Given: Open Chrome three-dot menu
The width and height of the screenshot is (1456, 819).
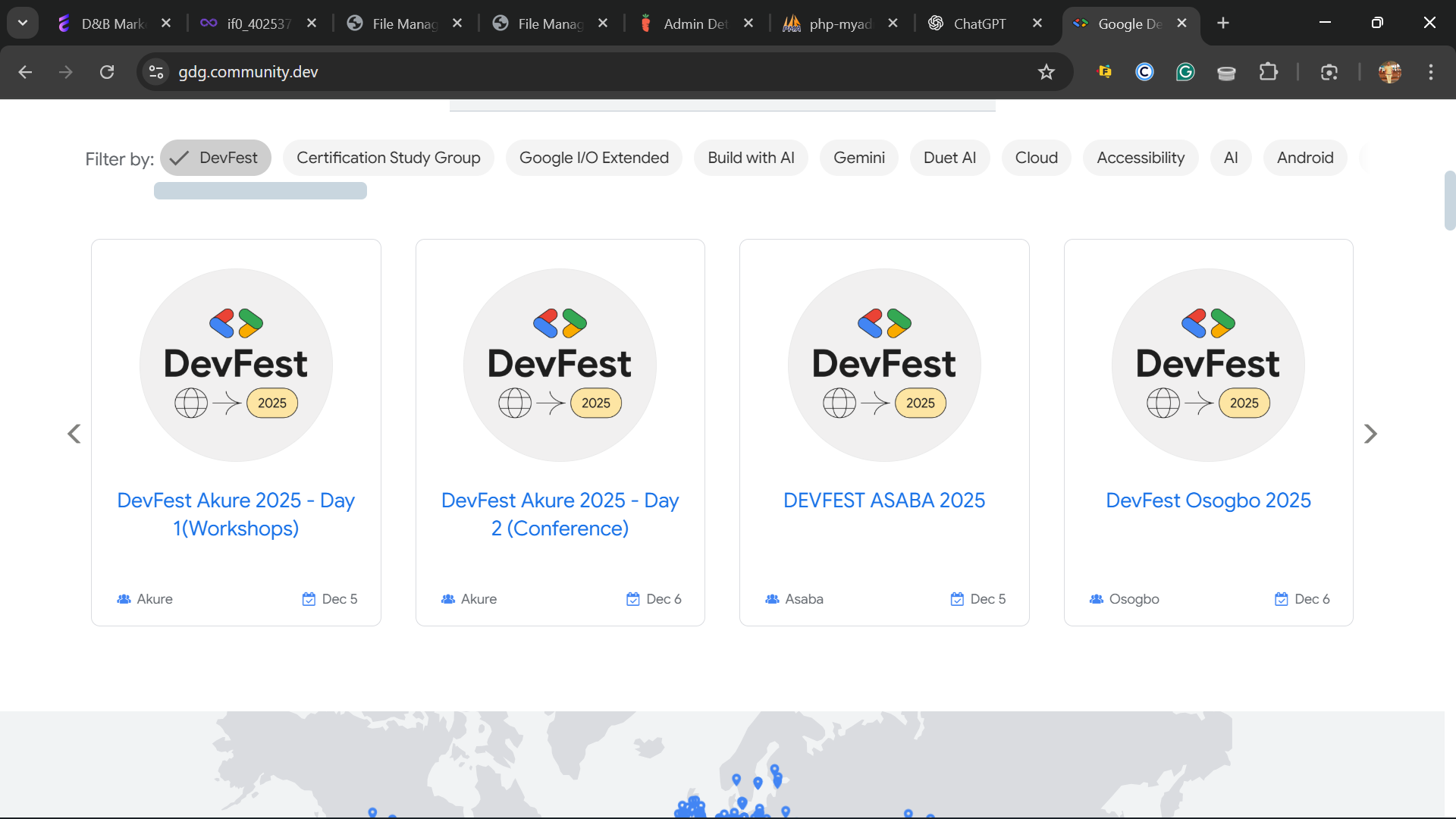Looking at the screenshot, I should point(1431,72).
